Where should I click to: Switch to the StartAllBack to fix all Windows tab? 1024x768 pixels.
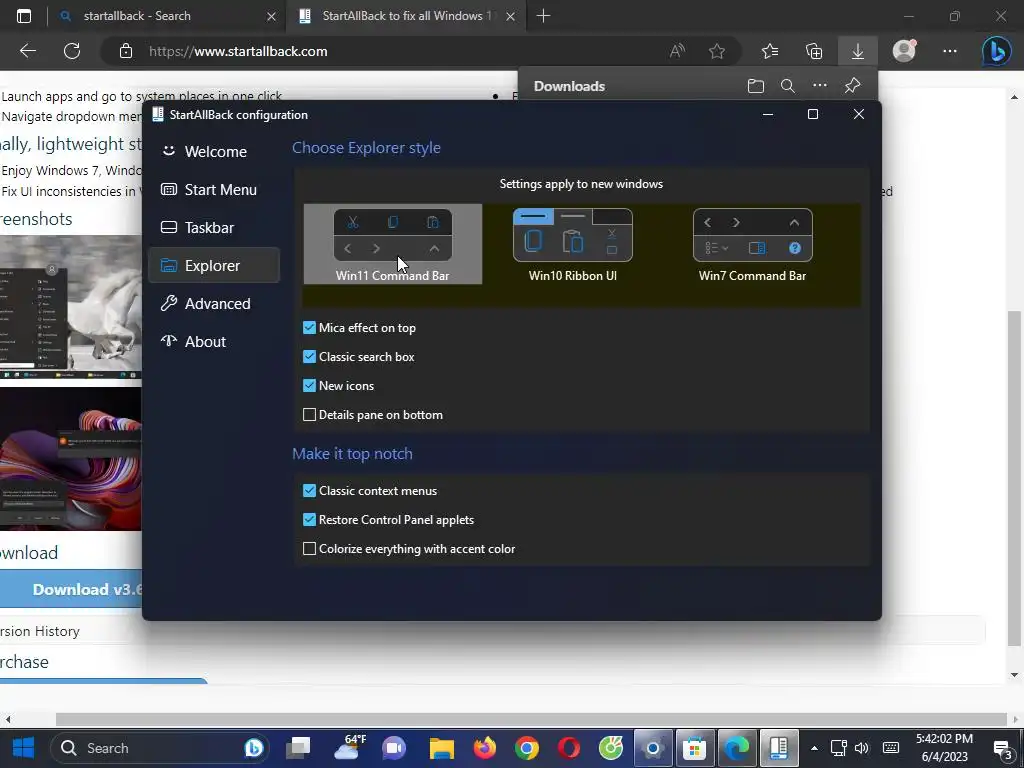click(405, 16)
